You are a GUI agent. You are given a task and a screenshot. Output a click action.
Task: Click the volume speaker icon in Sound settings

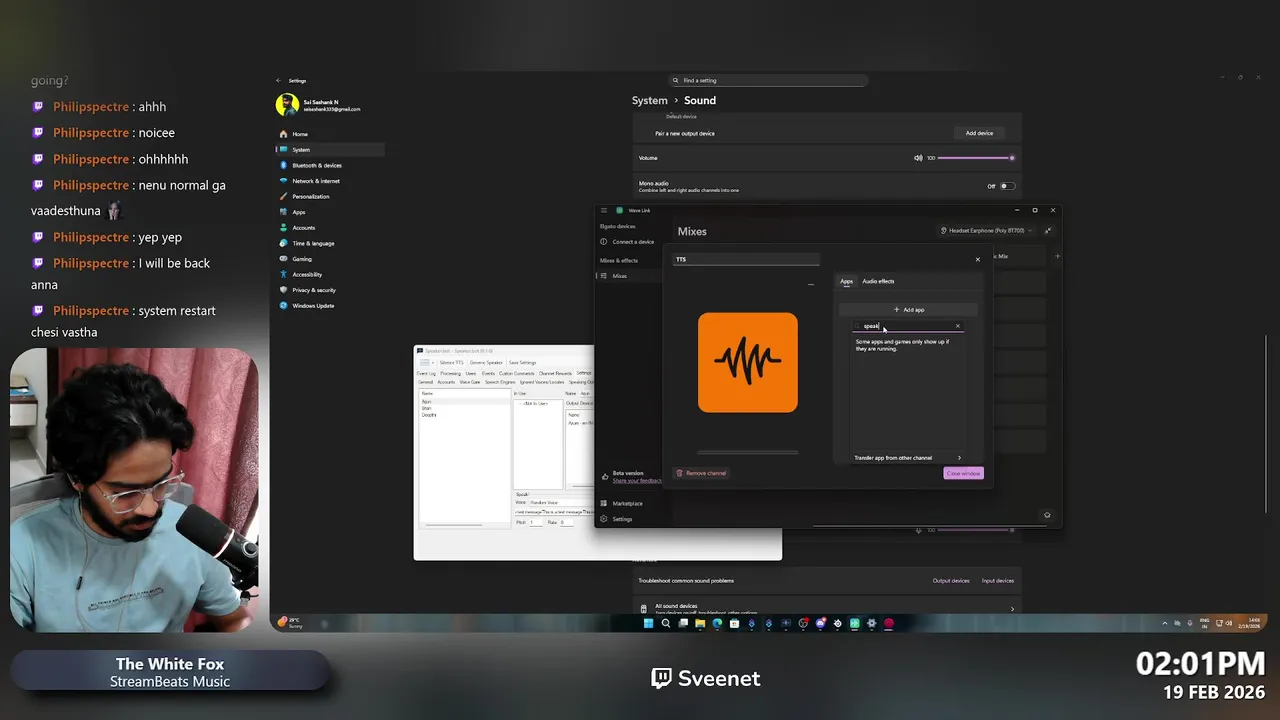(x=918, y=158)
